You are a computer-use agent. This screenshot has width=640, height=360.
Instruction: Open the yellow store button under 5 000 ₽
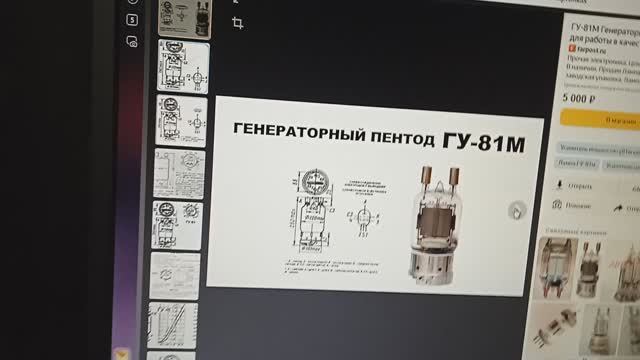[600, 120]
